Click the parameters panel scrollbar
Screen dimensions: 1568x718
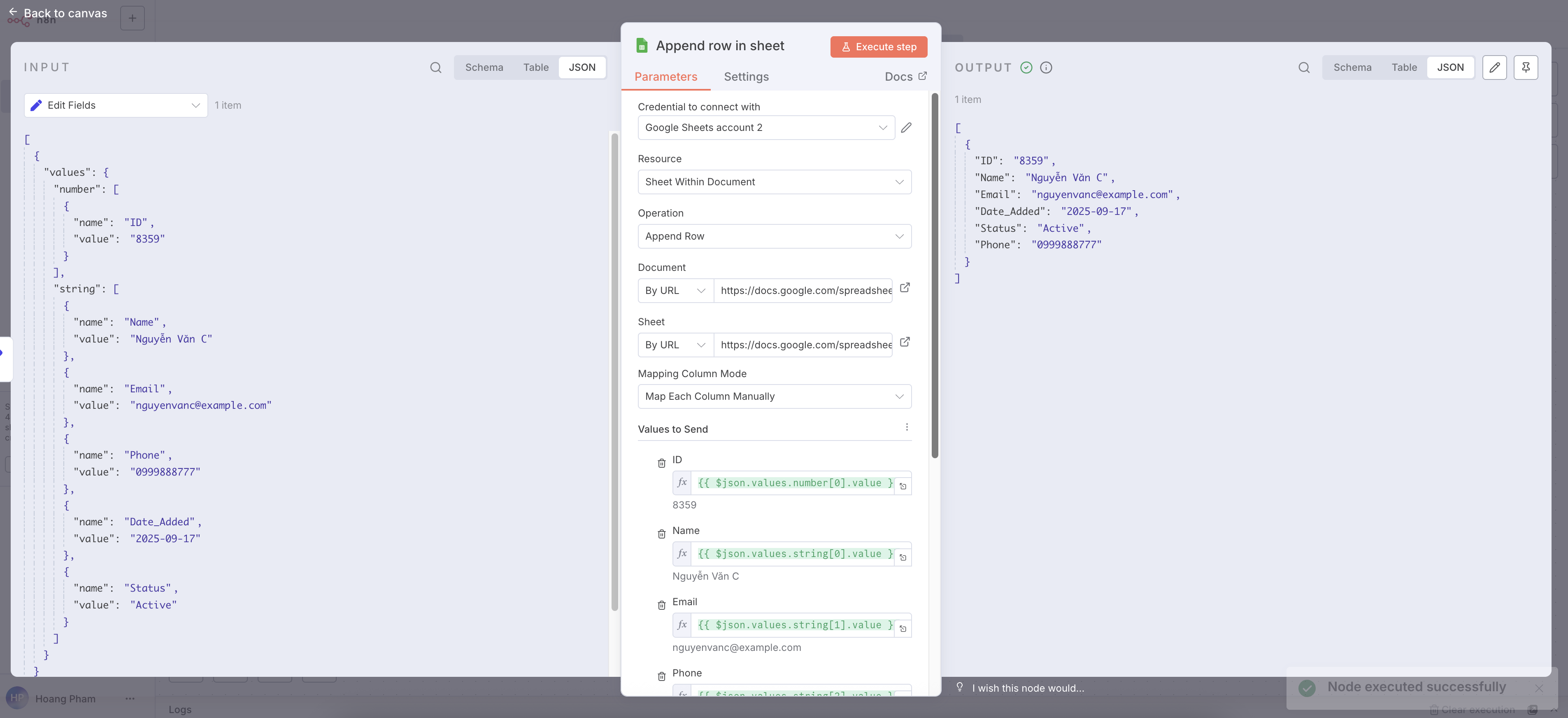pos(934,275)
